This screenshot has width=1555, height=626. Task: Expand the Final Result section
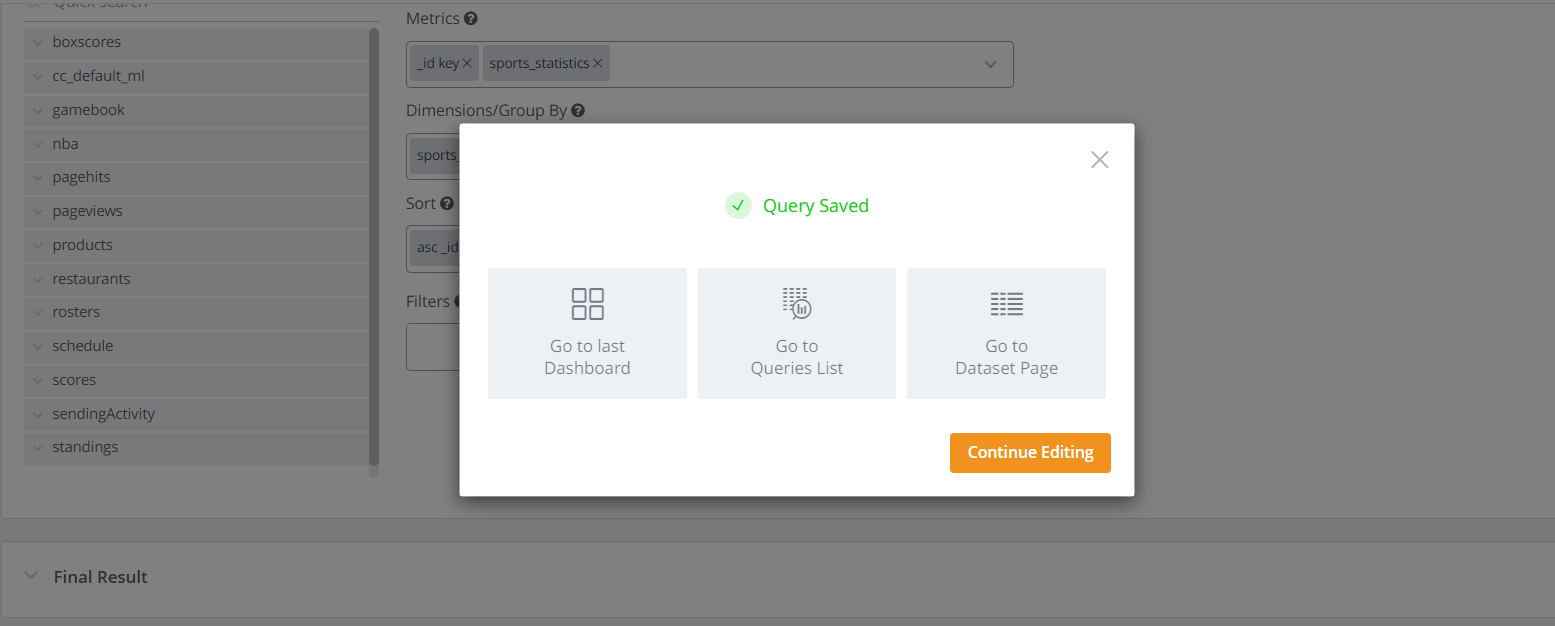(32, 576)
